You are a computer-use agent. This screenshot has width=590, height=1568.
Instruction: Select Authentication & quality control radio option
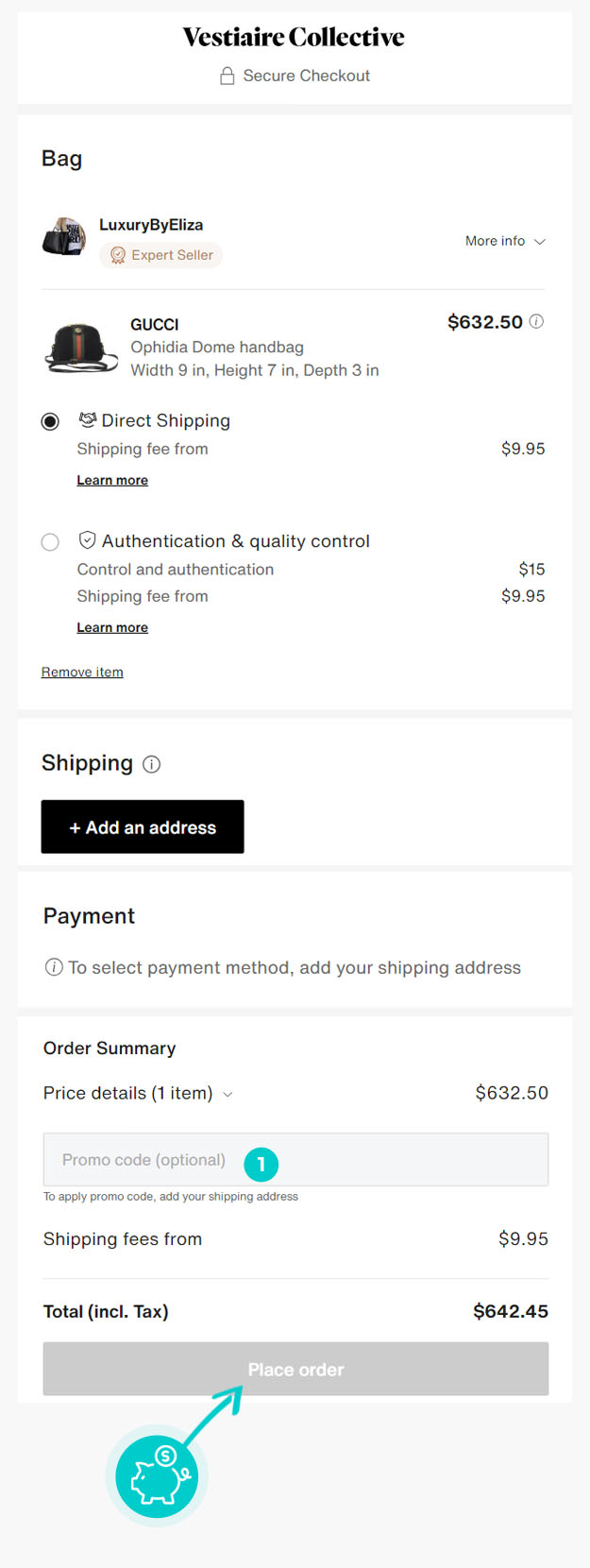(x=50, y=542)
